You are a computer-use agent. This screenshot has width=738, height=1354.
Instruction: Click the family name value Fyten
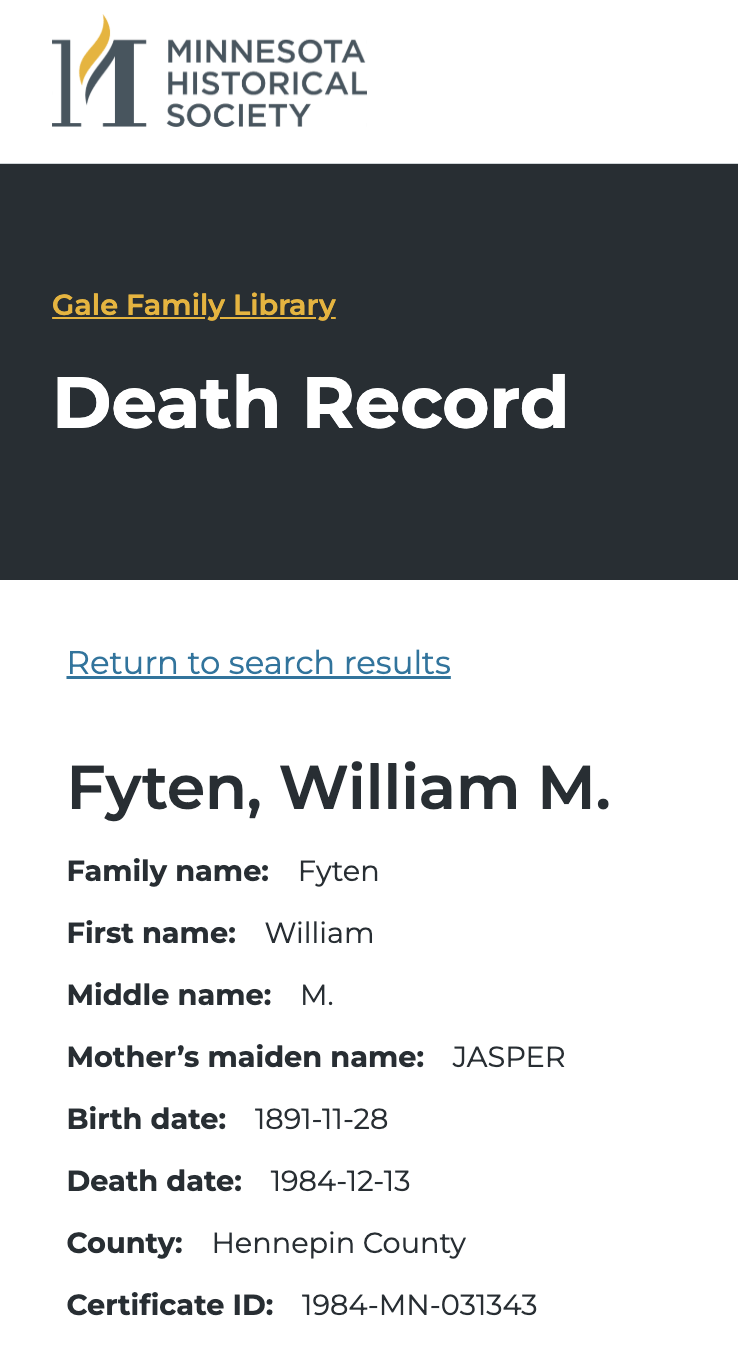point(339,872)
